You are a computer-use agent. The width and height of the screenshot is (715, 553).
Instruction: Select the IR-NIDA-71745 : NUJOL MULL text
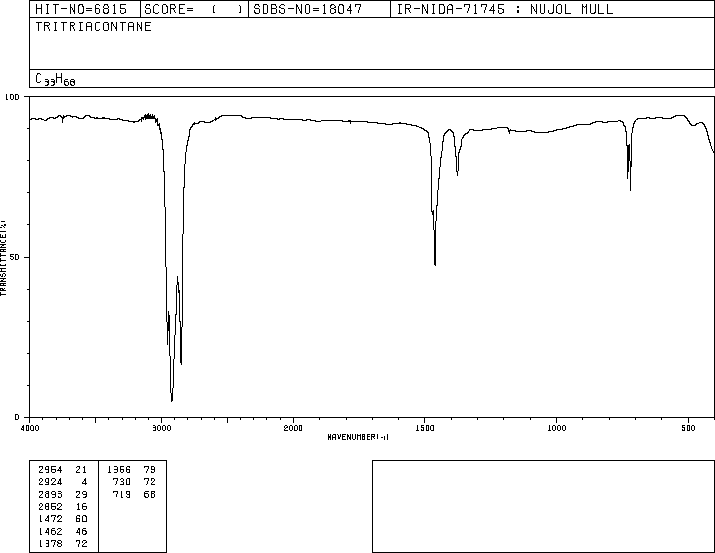point(505,9)
